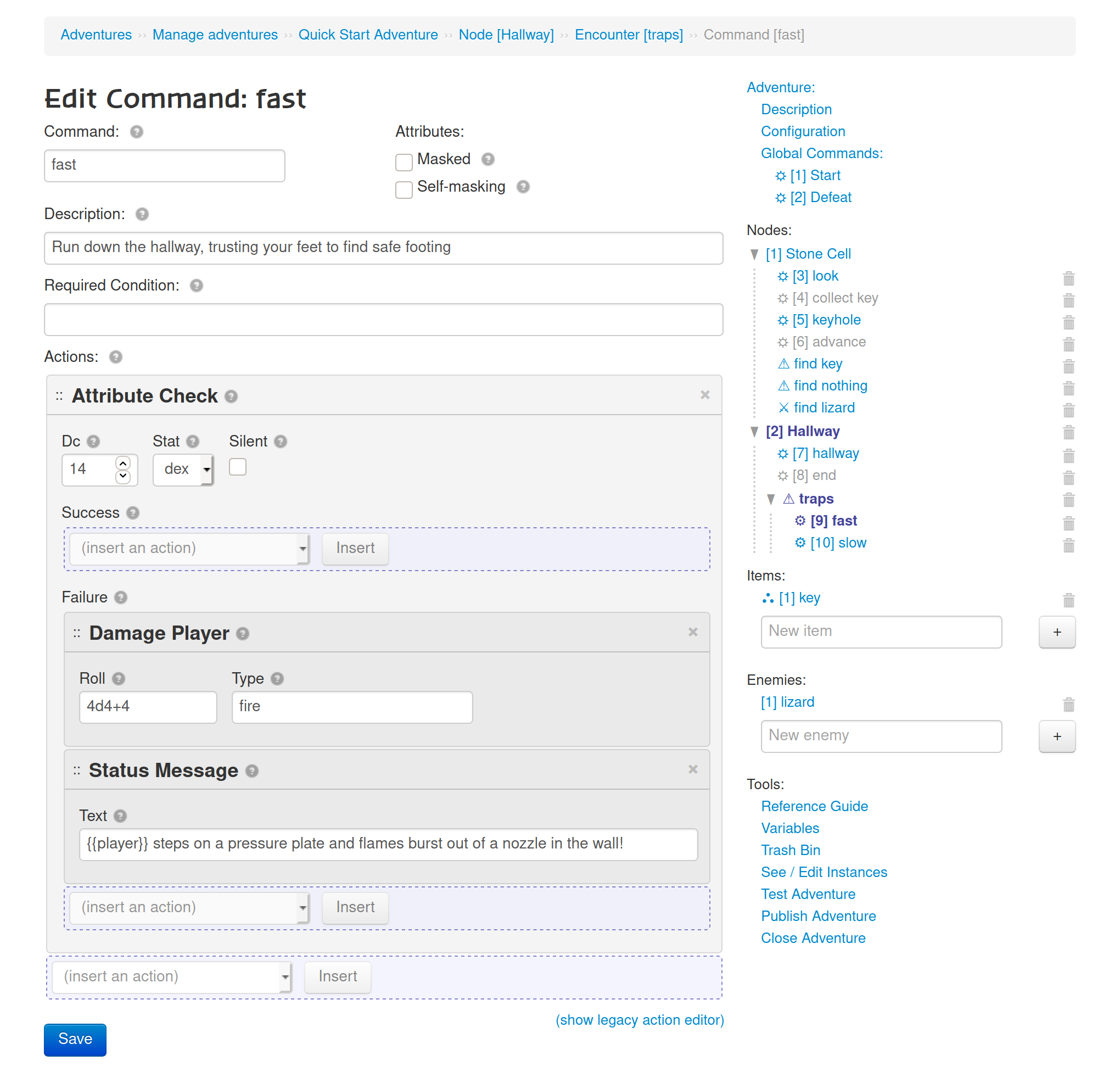Click trash icon for the lizard enemy
Viewport: 1120px width, 1072px height.
[1068, 705]
